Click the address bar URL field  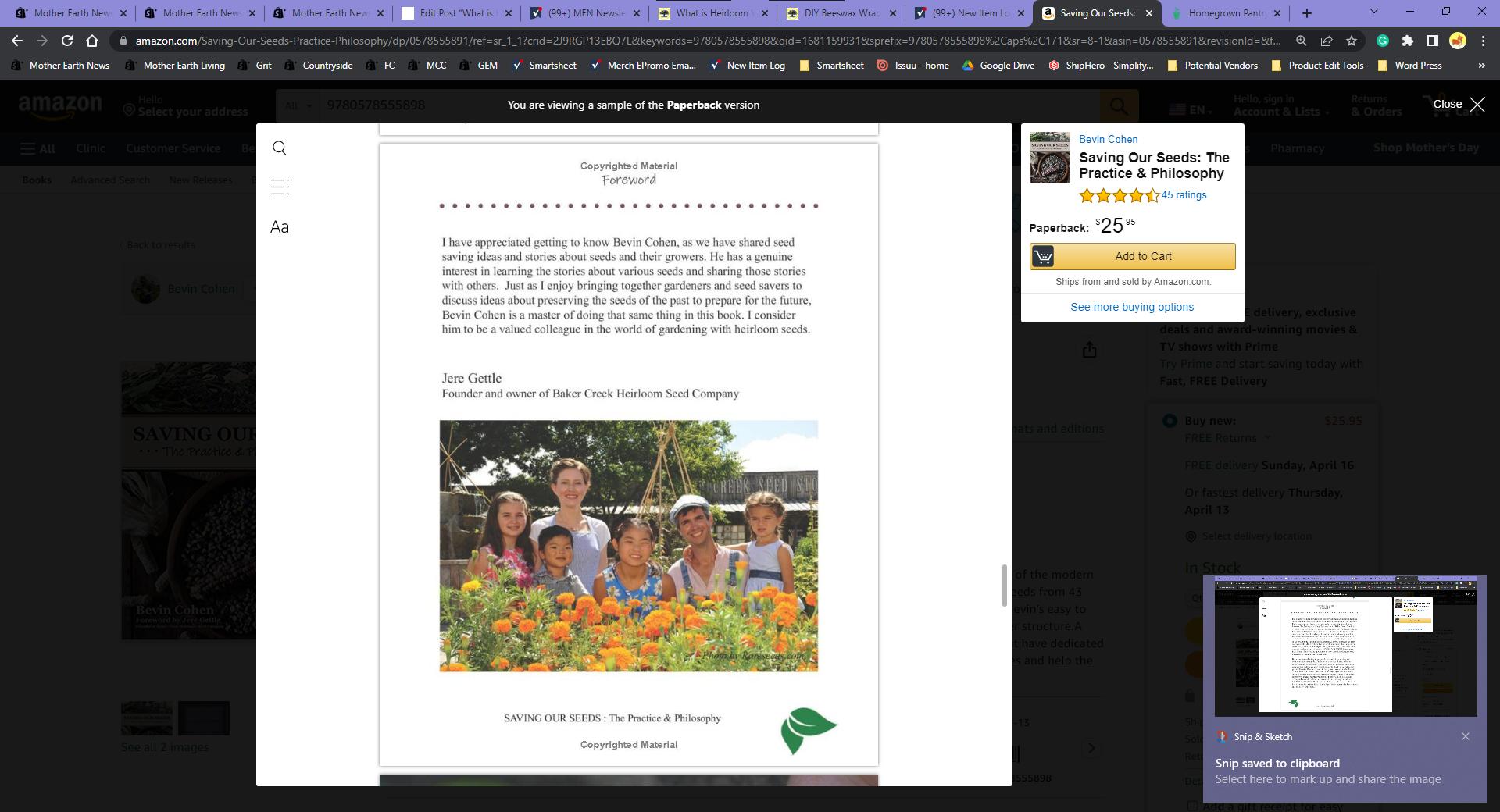coord(707,41)
